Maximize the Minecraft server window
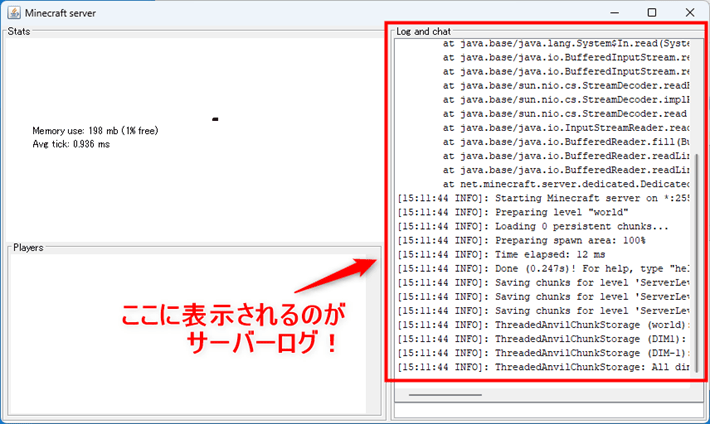Viewport: 710px width, 424px height. [x=652, y=13]
